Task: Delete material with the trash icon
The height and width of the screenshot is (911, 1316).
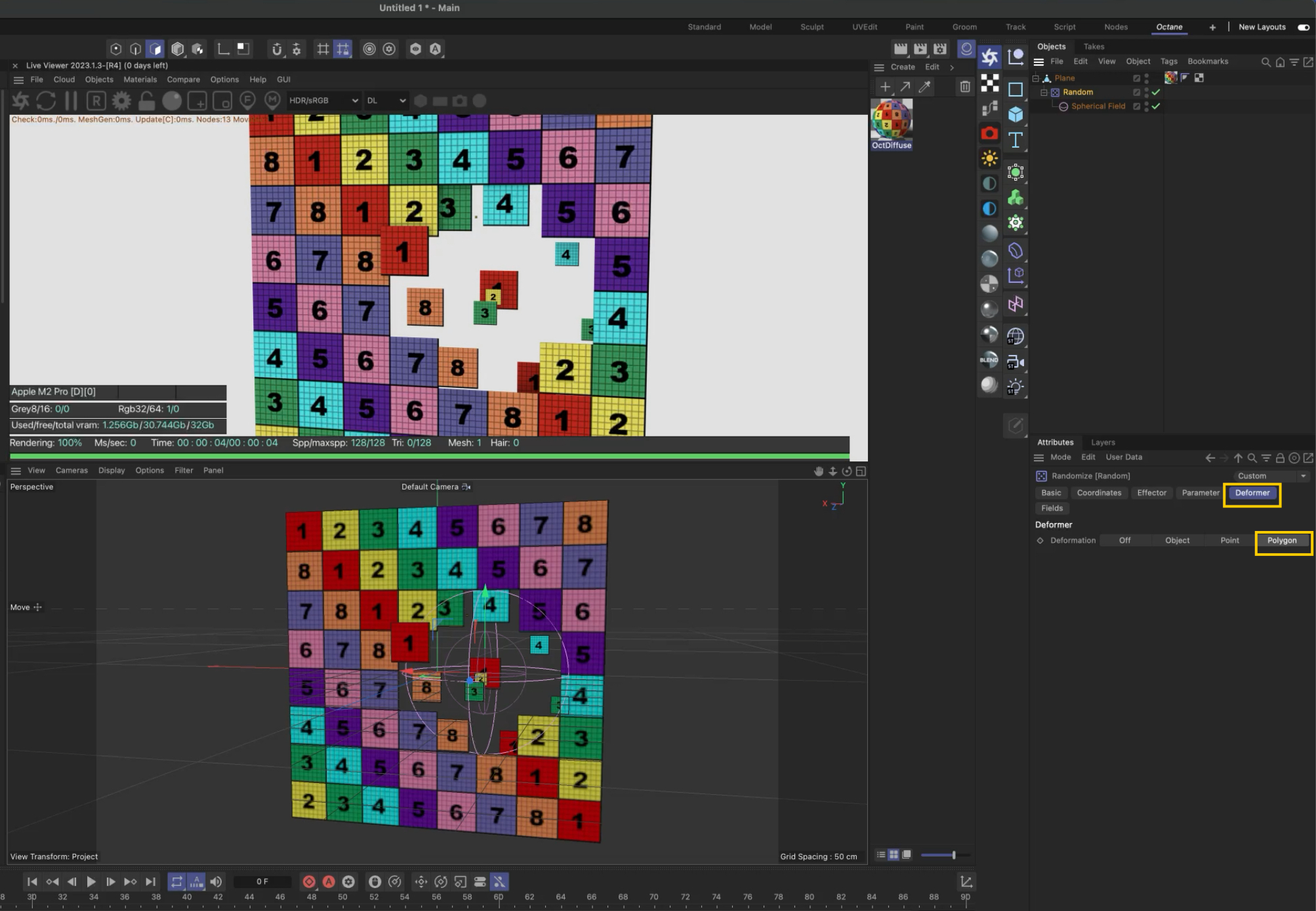Action: pos(964,87)
